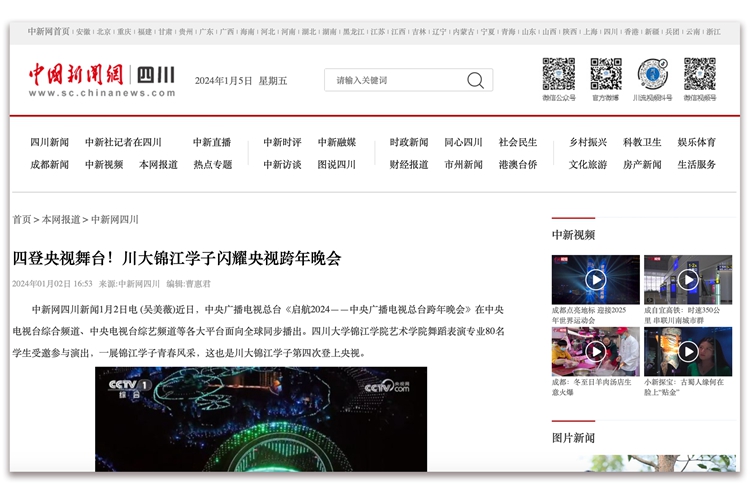Click the article date 2024年01月02日 16:53
The width and height of the screenshot is (750, 500).
tap(52, 284)
